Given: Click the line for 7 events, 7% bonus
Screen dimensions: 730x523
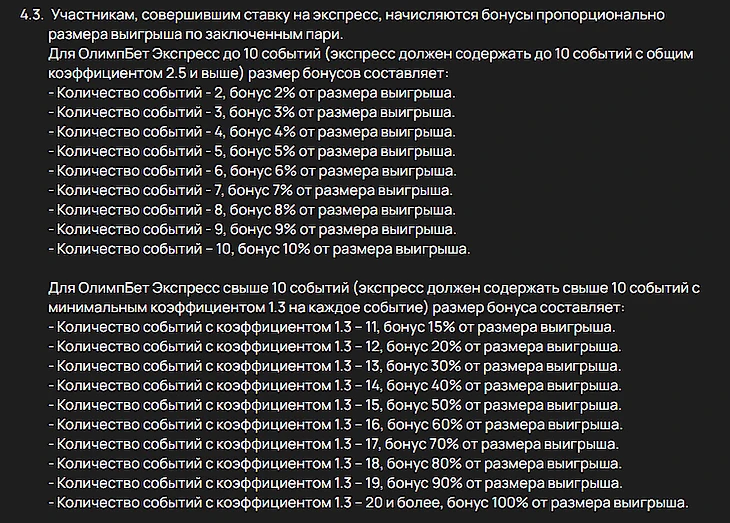Looking at the screenshot, I should point(251,190).
